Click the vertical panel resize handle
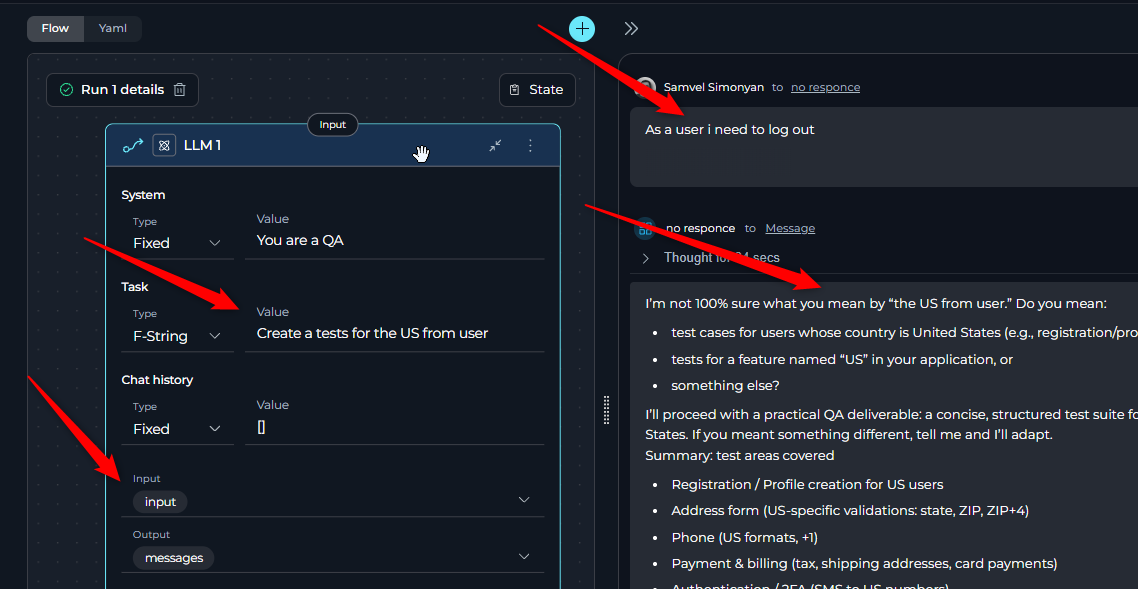Image resolution: width=1138 pixels, height=589 pixels. [x=606, y=410]
